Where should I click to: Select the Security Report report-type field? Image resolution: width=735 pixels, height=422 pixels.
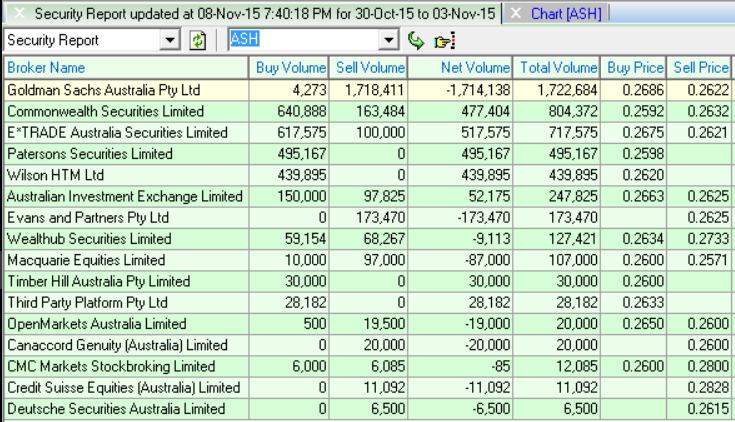82,40
